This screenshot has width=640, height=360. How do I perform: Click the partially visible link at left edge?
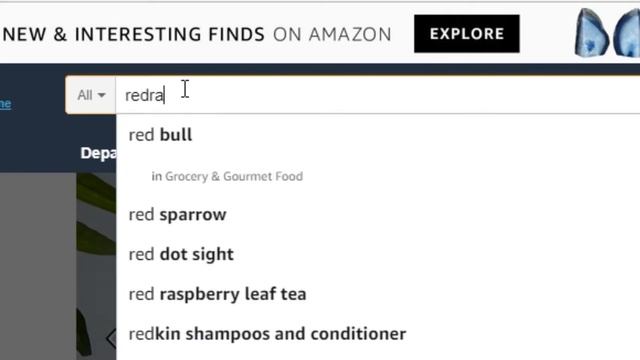click(5, 103)
